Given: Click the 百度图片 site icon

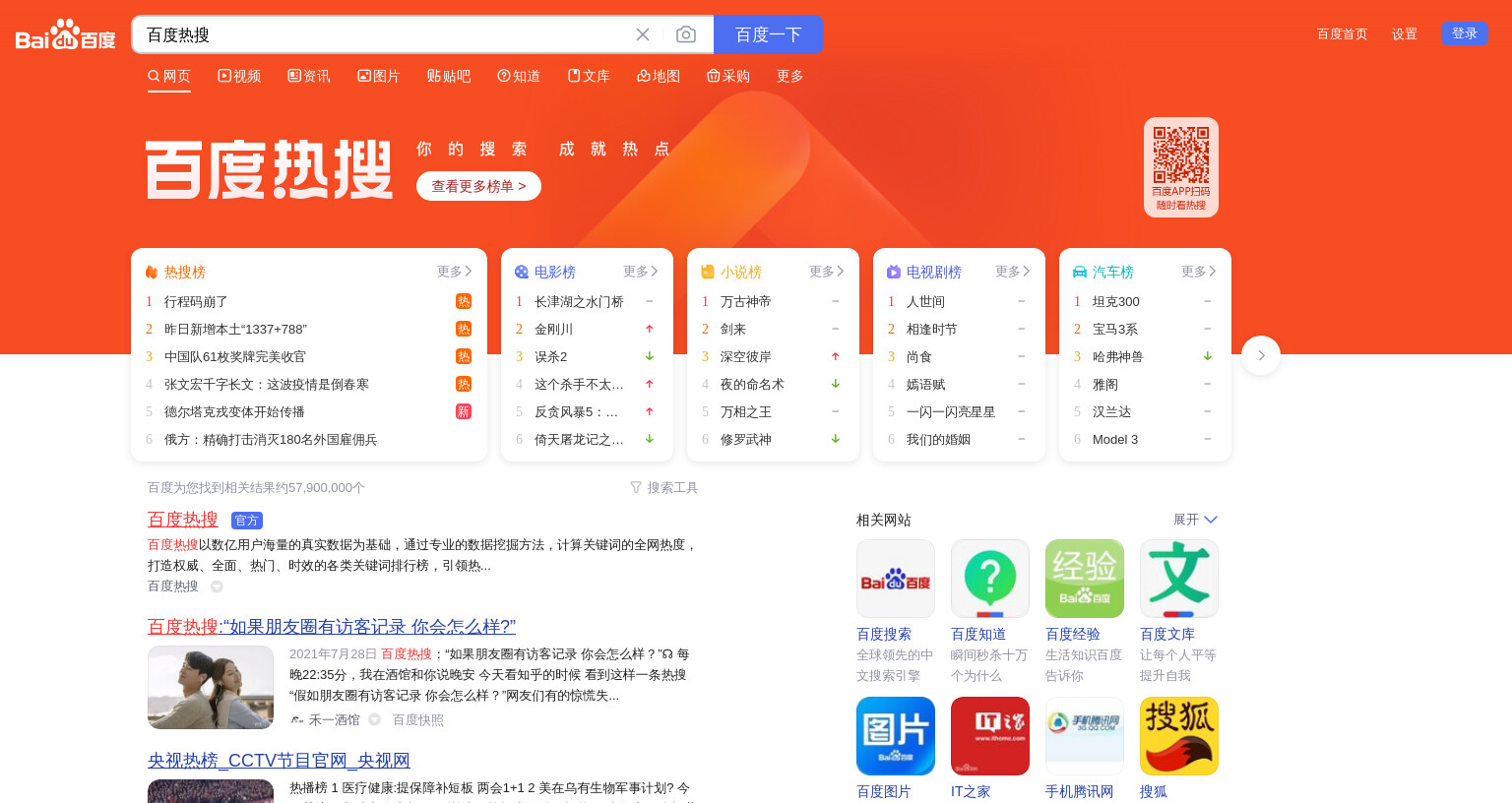Looking at the screenshot, I should pyautogui.click(x=896, y=736).
